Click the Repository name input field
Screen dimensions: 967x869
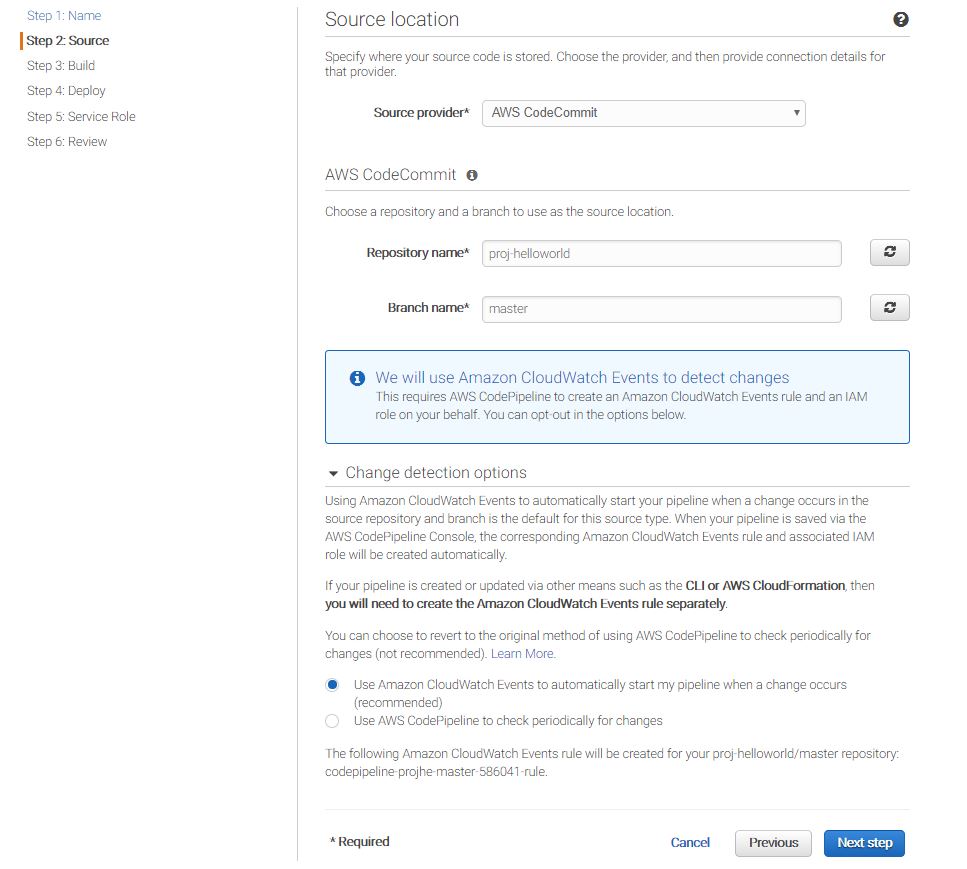(661, 254)
